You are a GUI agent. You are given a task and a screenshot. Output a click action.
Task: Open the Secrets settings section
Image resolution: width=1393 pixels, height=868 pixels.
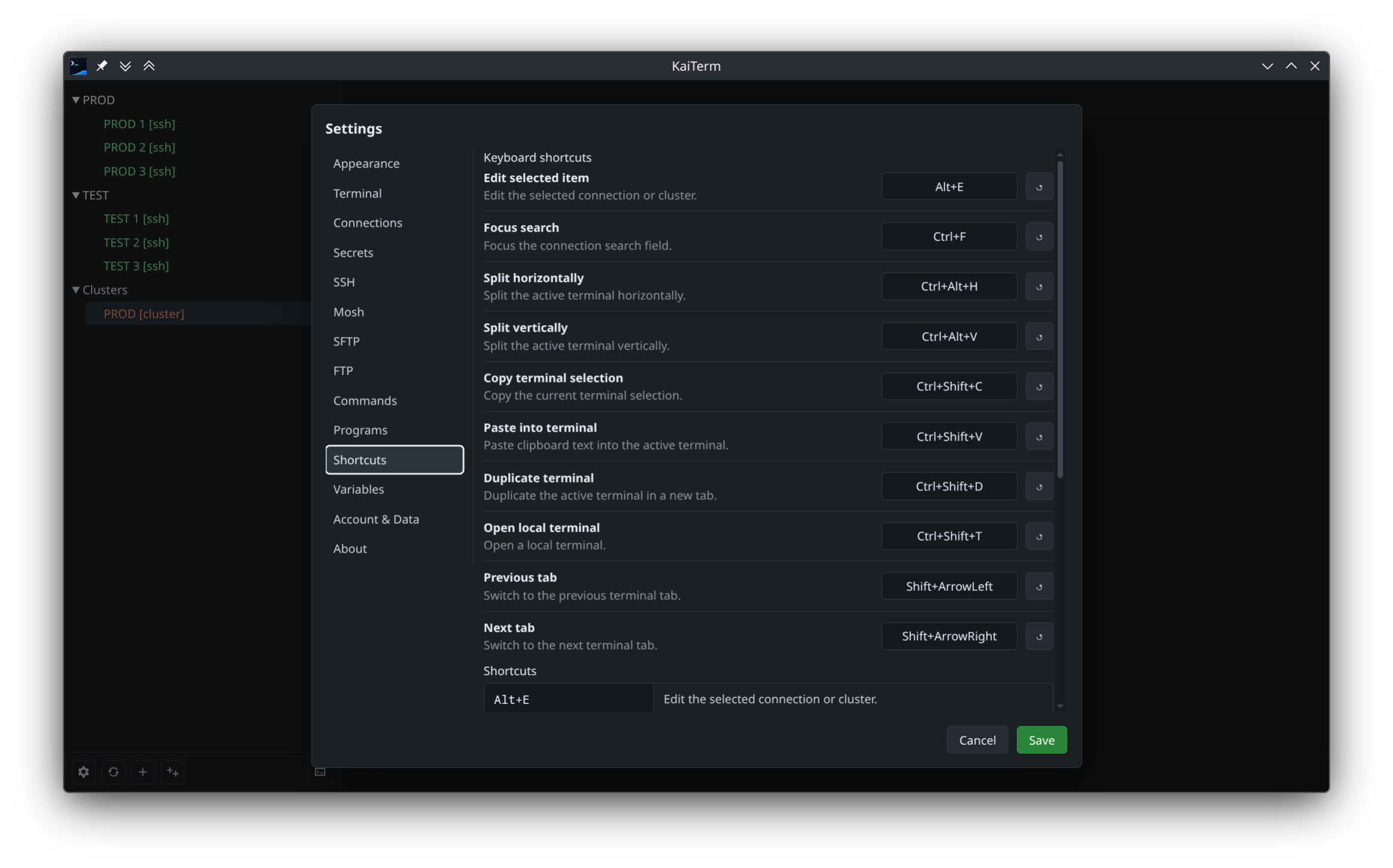pyautogui.click(x=394, y=253)
